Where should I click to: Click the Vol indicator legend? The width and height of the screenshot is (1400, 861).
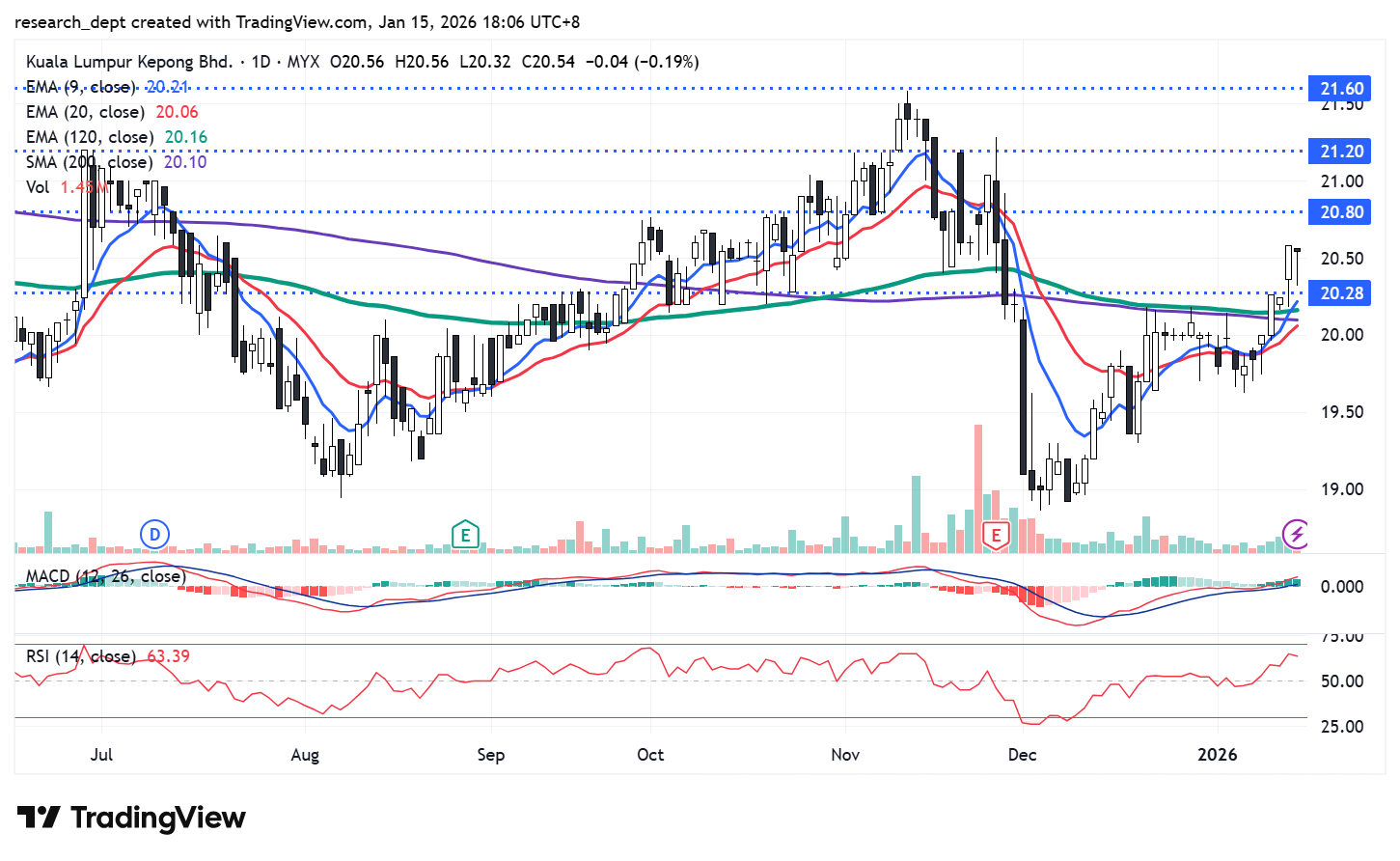pyautogui.click(x=38, y=187)
